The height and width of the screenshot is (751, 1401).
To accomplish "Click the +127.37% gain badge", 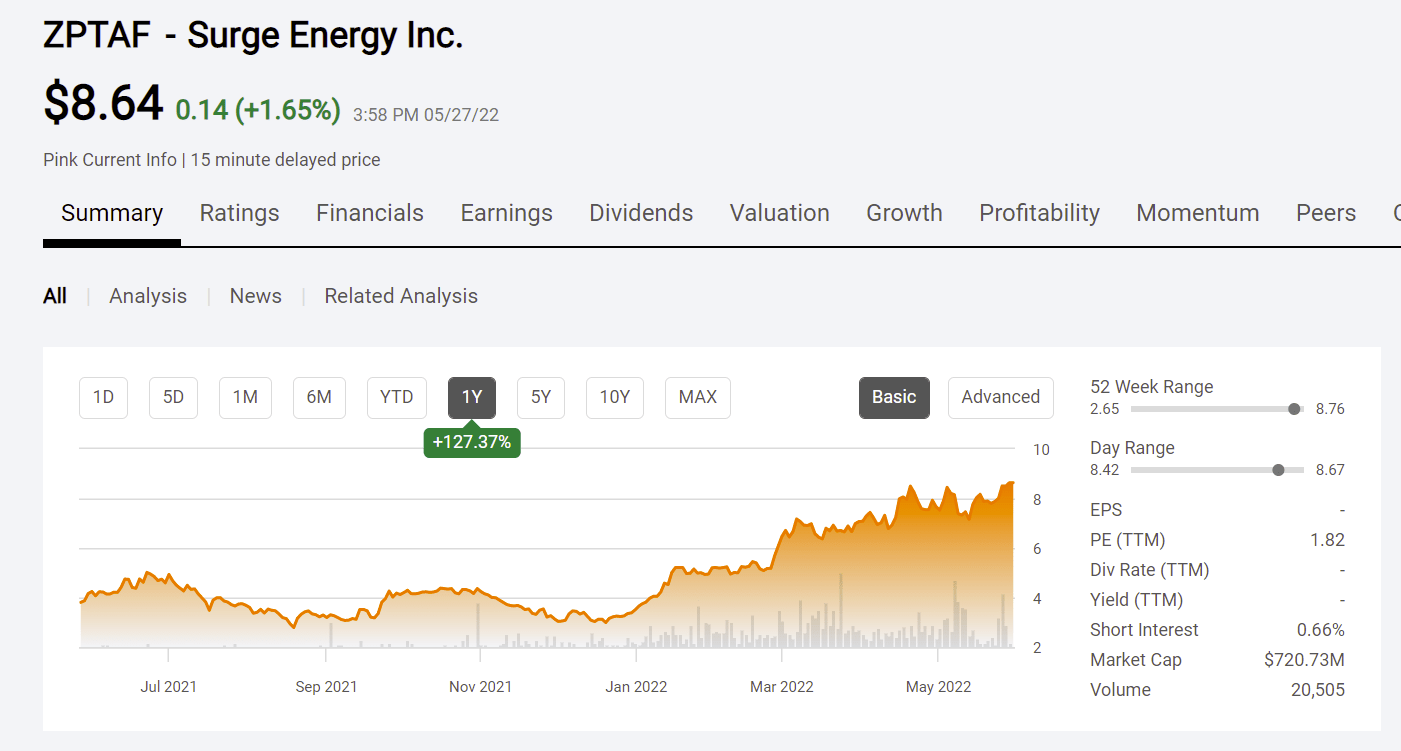I will click(x=471, y=442).
